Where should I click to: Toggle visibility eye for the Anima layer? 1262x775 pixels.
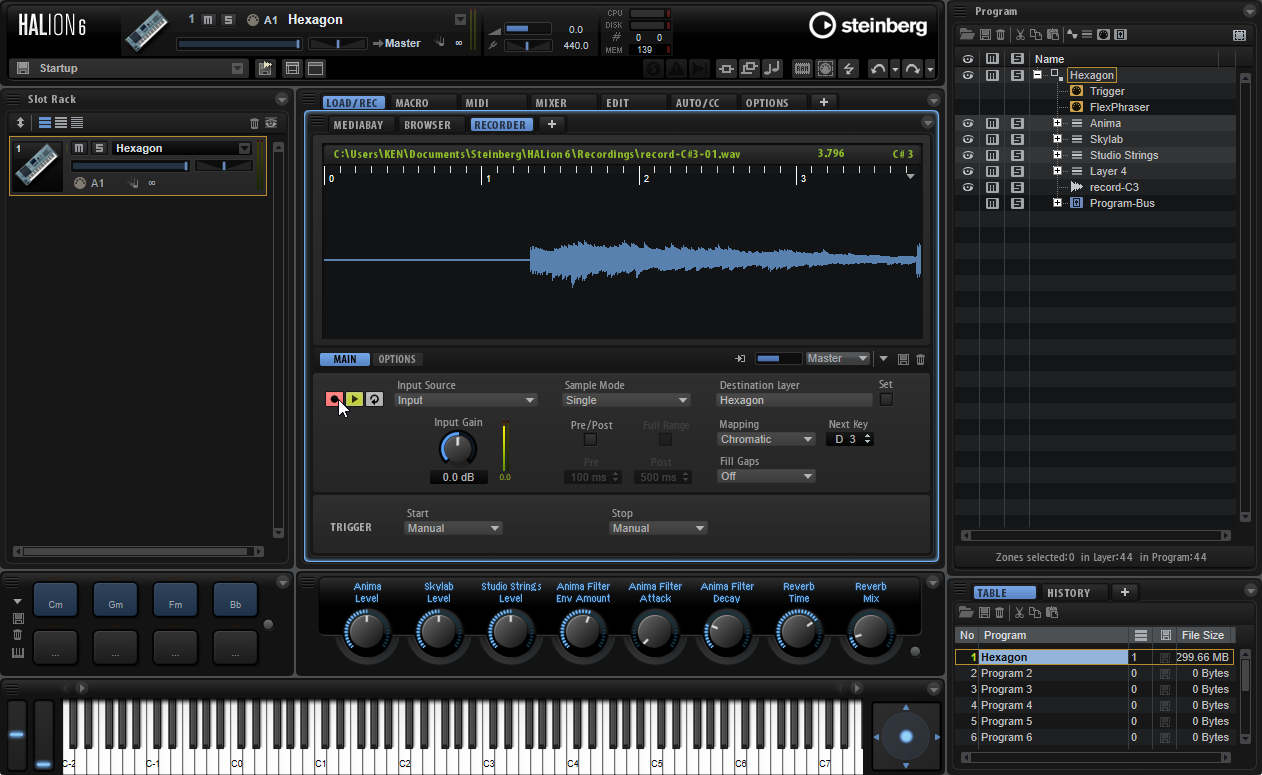pyautogui.click(x=967, y=123)
